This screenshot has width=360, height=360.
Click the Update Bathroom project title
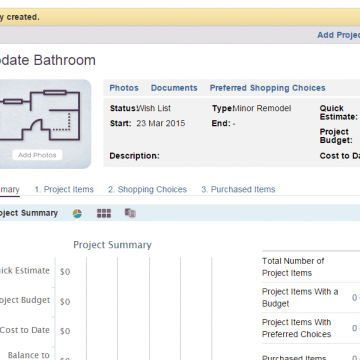pos(48,60)
